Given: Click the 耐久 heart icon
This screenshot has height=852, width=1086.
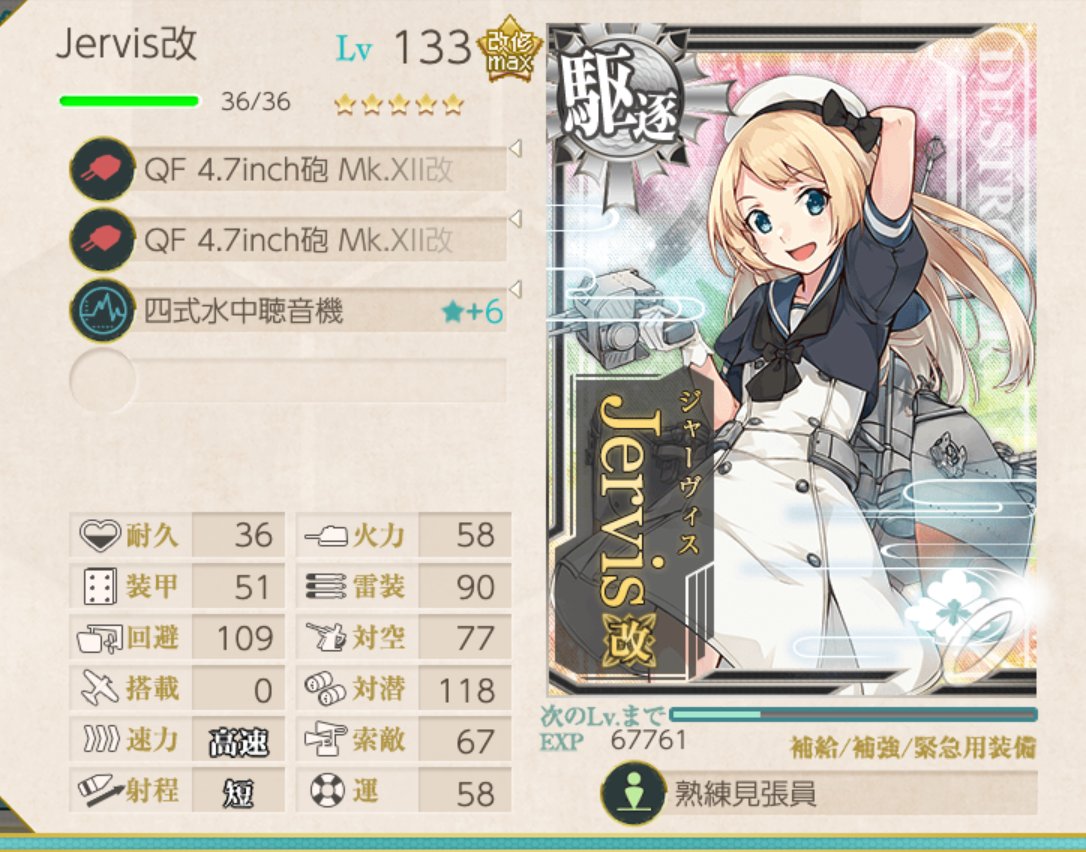Looking at the screenshot, I should click(100, 535).
